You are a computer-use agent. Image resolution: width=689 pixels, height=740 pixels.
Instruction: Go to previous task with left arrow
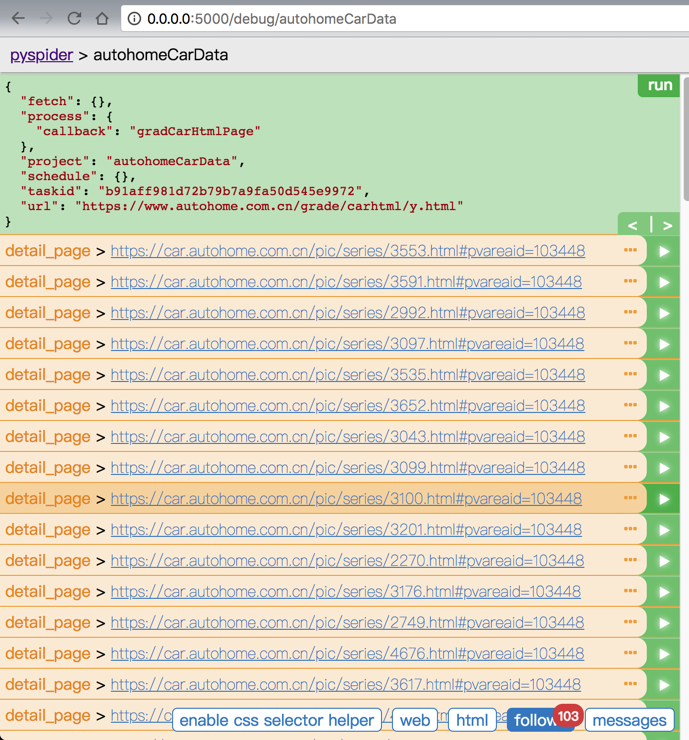(633, 225)
